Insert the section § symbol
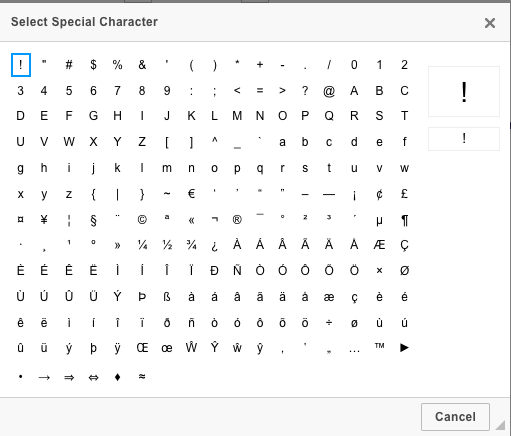This screenshot has height=436, width=511. [x=93, y=220]
